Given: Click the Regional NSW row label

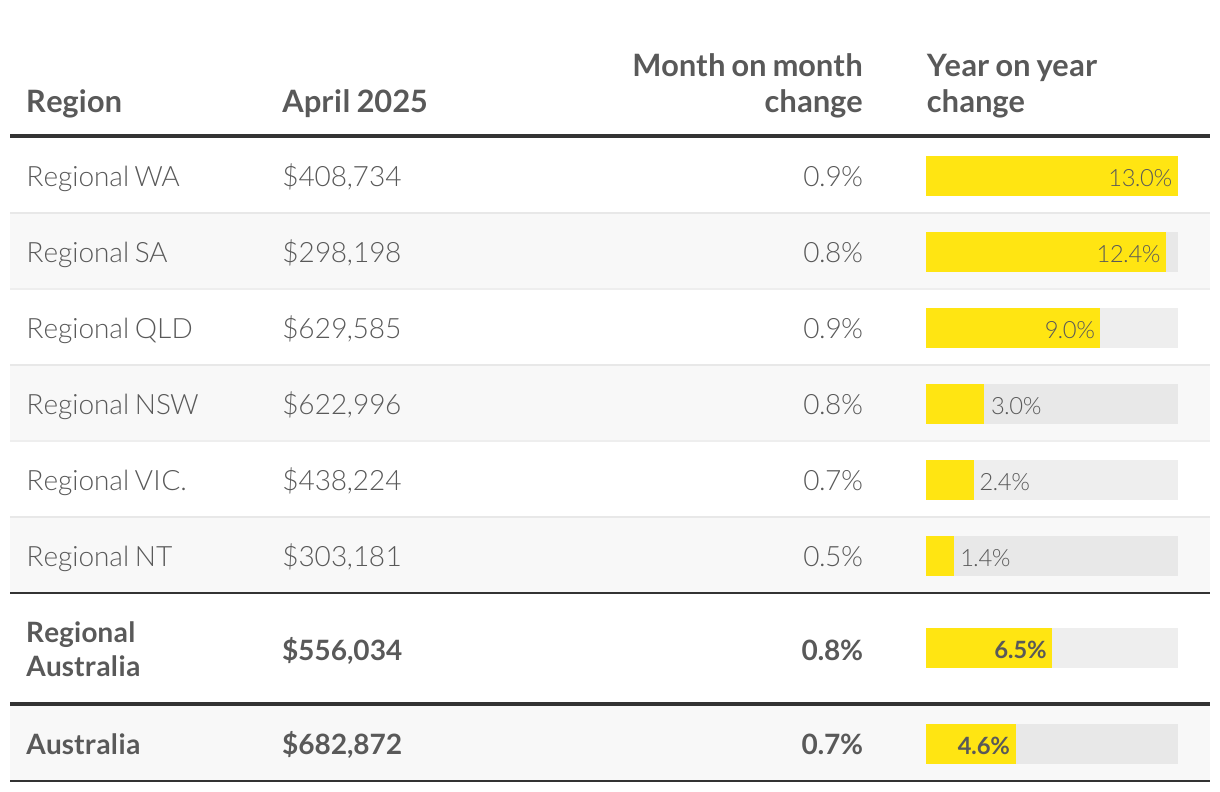Looking at the screenshot, I should tap(112, 405).
